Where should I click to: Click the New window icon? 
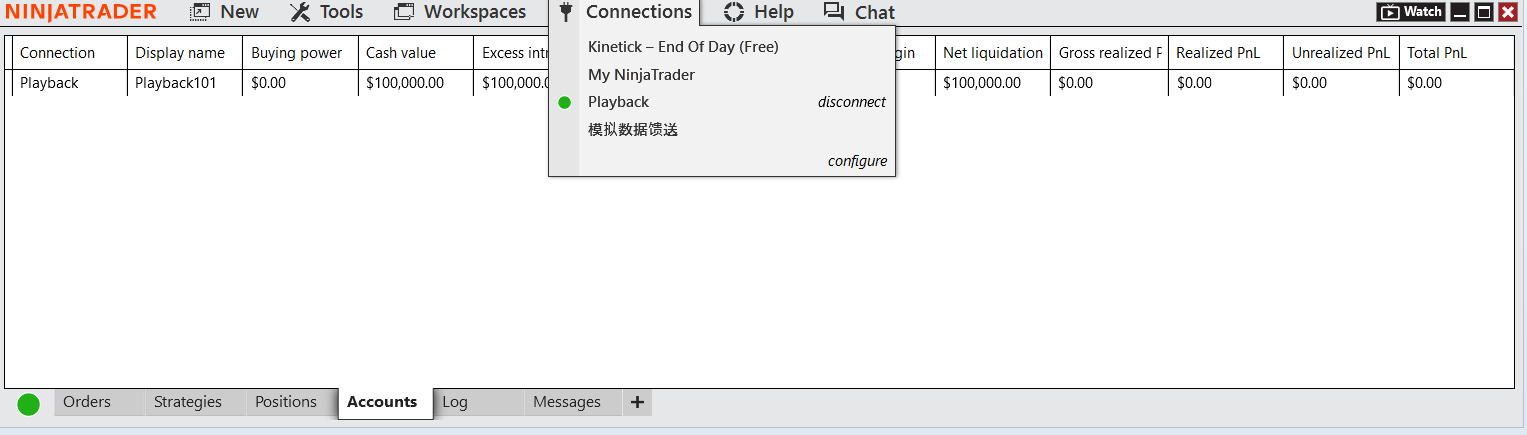[x=200, y=12]
